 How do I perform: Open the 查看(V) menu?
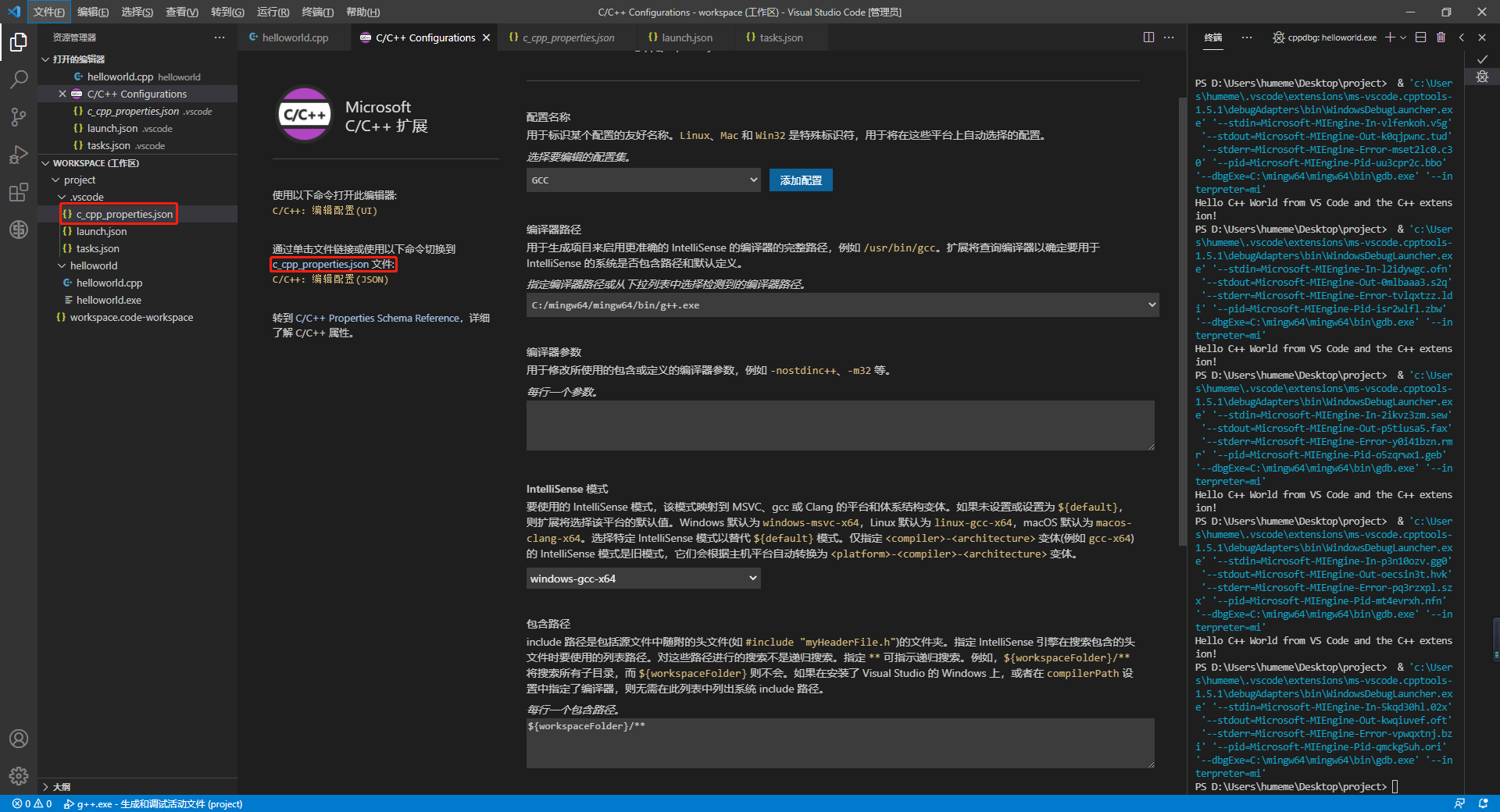(182, 12)
